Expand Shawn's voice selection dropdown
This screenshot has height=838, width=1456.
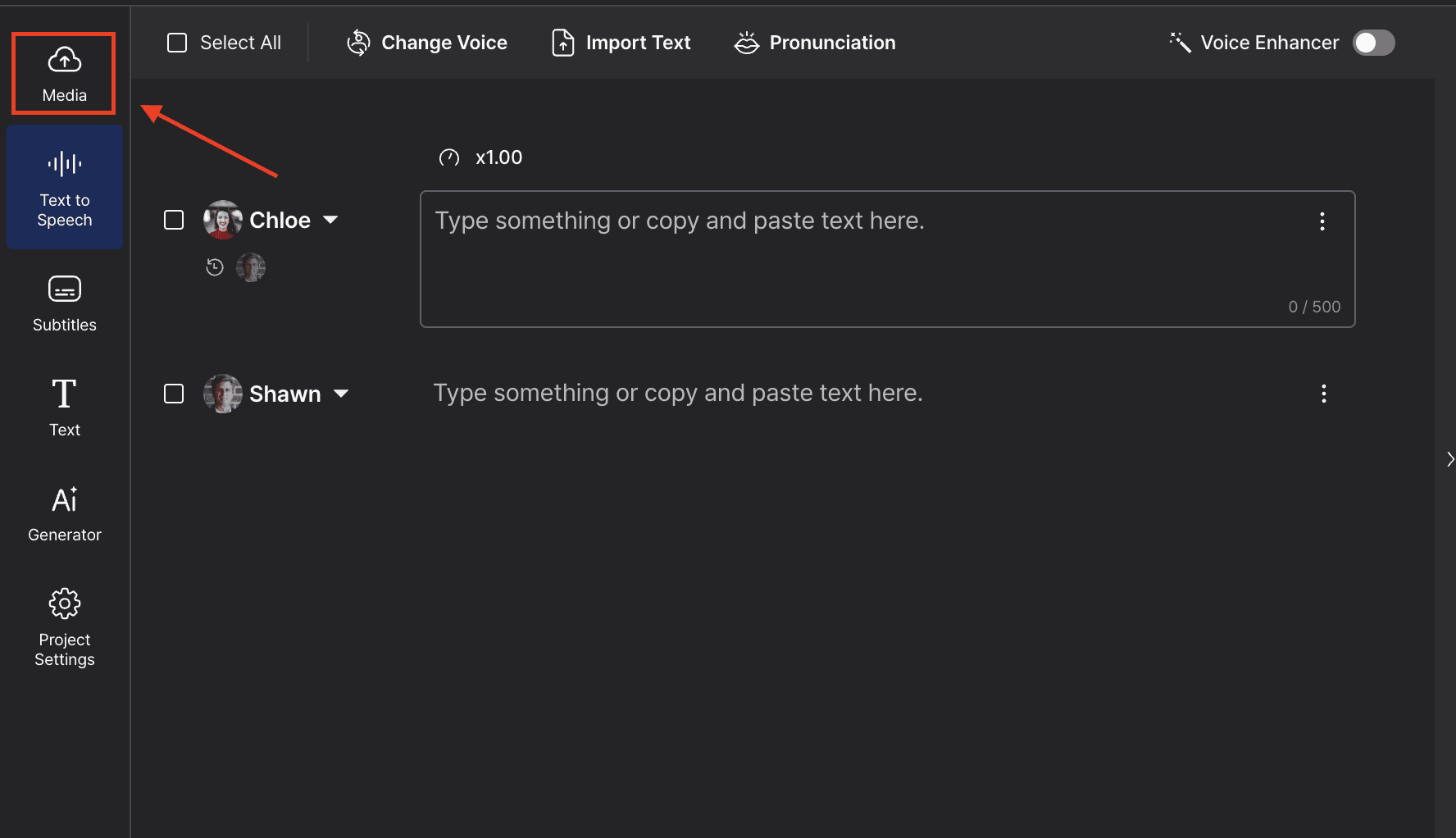tap(342, 394)
